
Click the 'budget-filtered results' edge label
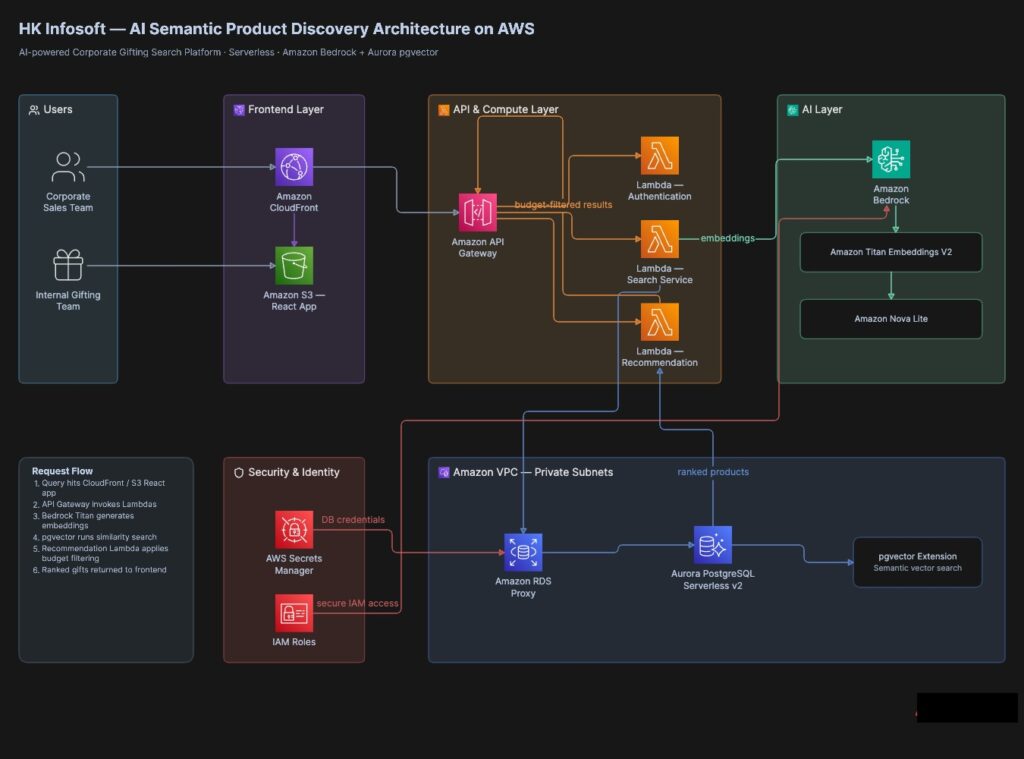point(563,204)
